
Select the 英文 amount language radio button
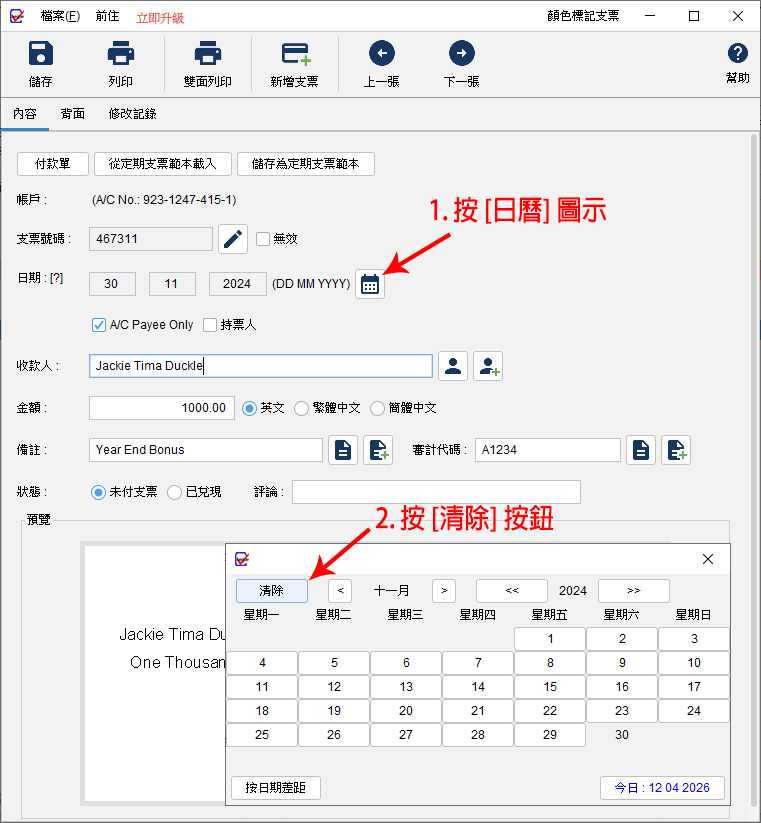click(x=249, y=408)
